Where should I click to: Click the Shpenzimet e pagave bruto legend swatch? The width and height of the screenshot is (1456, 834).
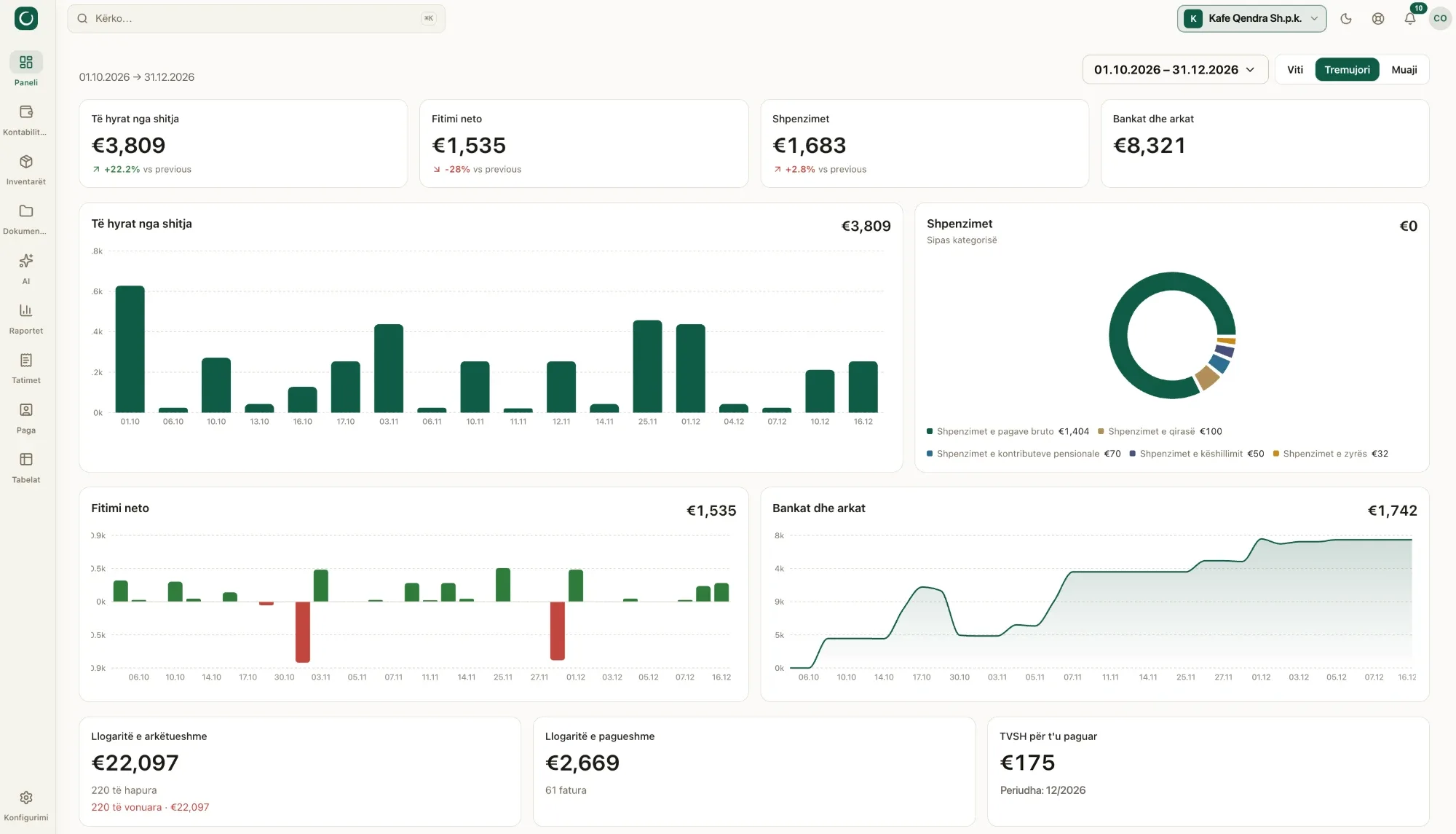pos(930,432)
